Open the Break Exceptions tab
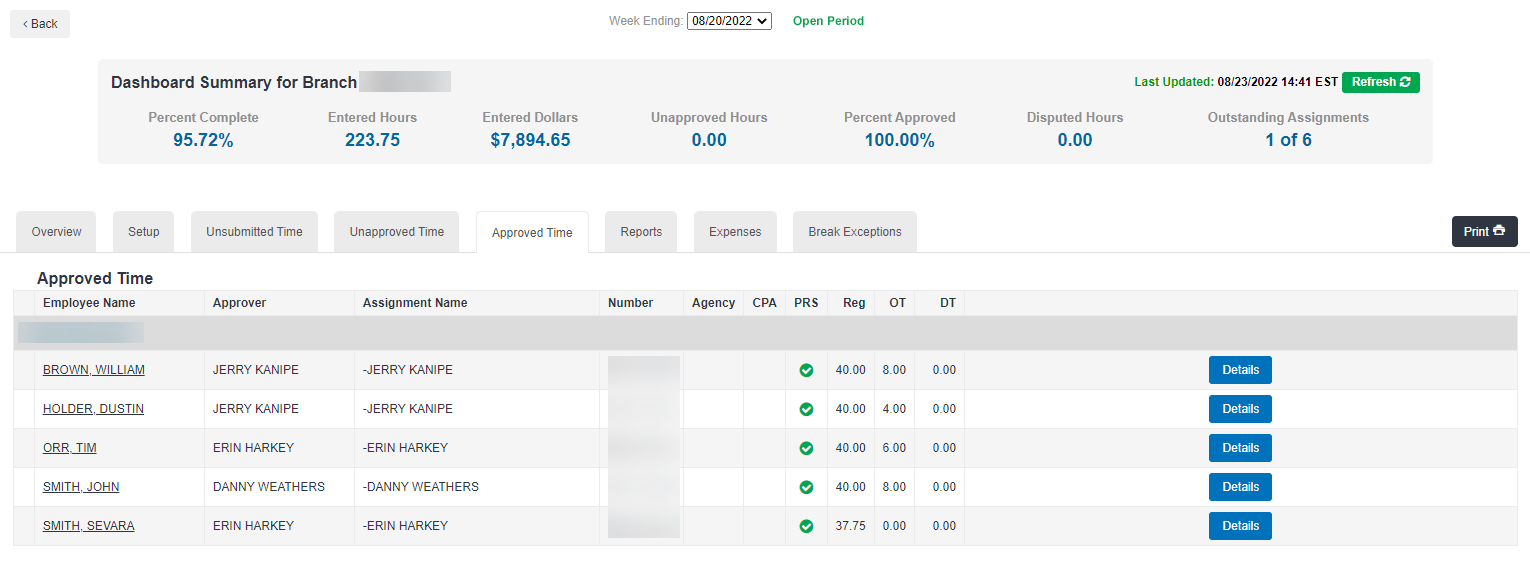The height and width of the screenshot is (566, 1530). tap(854, 232)
